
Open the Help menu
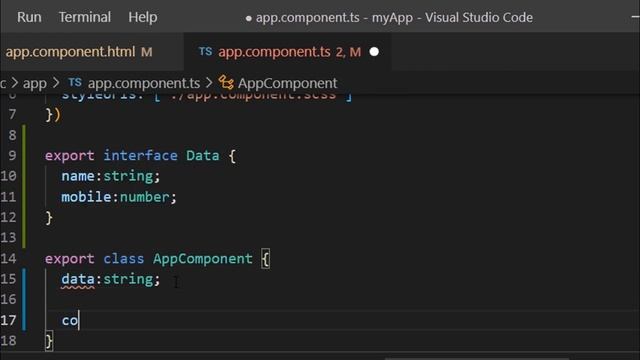tap(142, 17)
